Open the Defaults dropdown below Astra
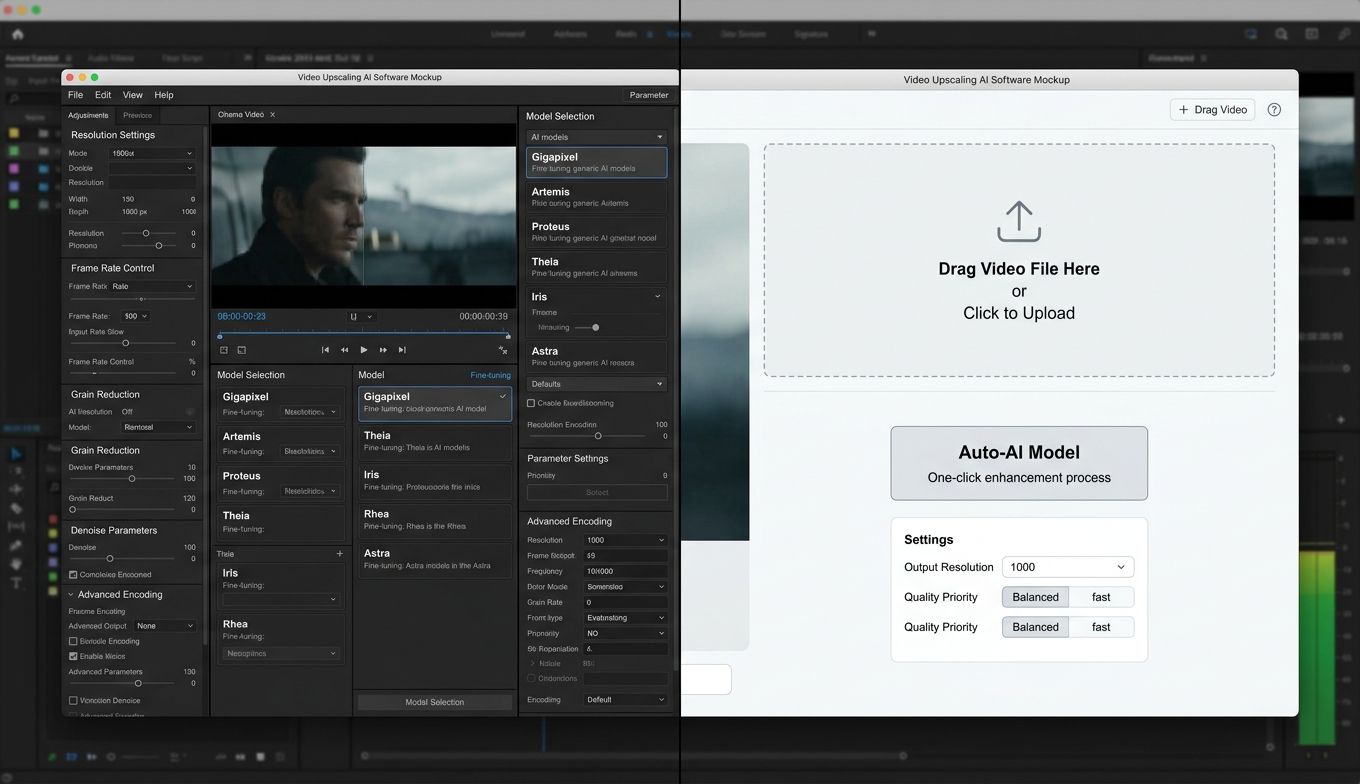 pos(596,384)
